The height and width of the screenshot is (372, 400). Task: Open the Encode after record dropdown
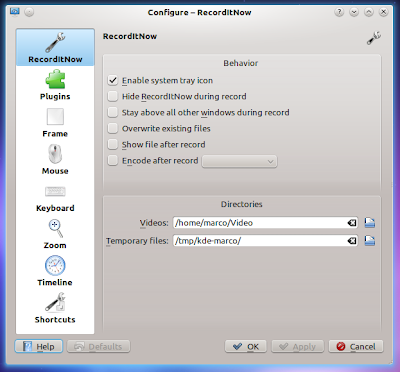coord(239,161)
